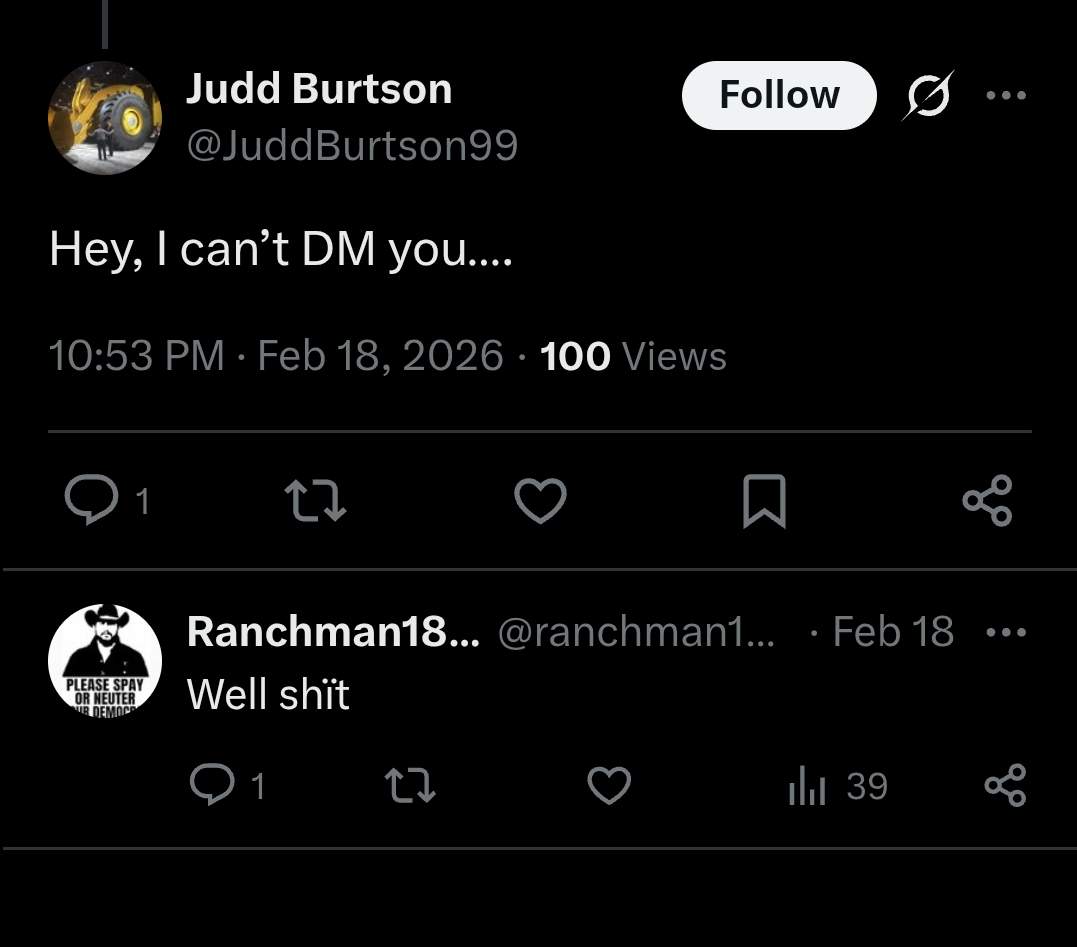The image size is (1077, 947).
Task: Repost Judd Burtson's post
Action: (315, 500)
